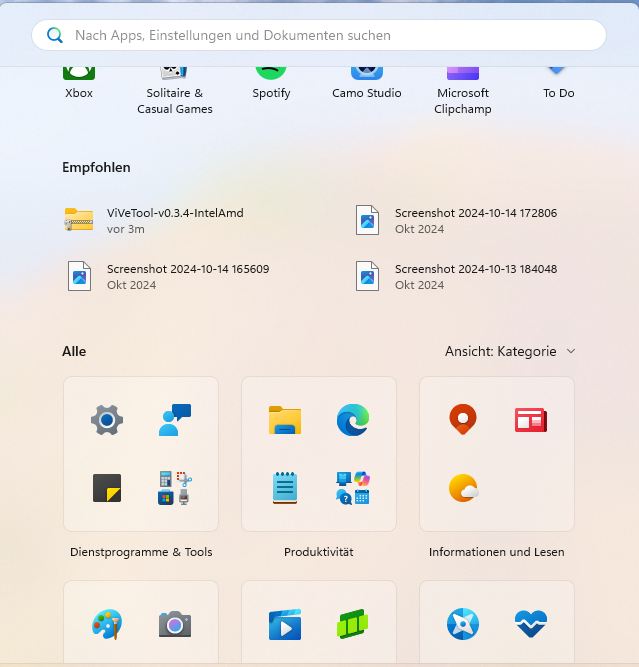Launch the green Xbox Game Bar icon
This screenshot has height=667, width=639.
(x=353, y=624)
